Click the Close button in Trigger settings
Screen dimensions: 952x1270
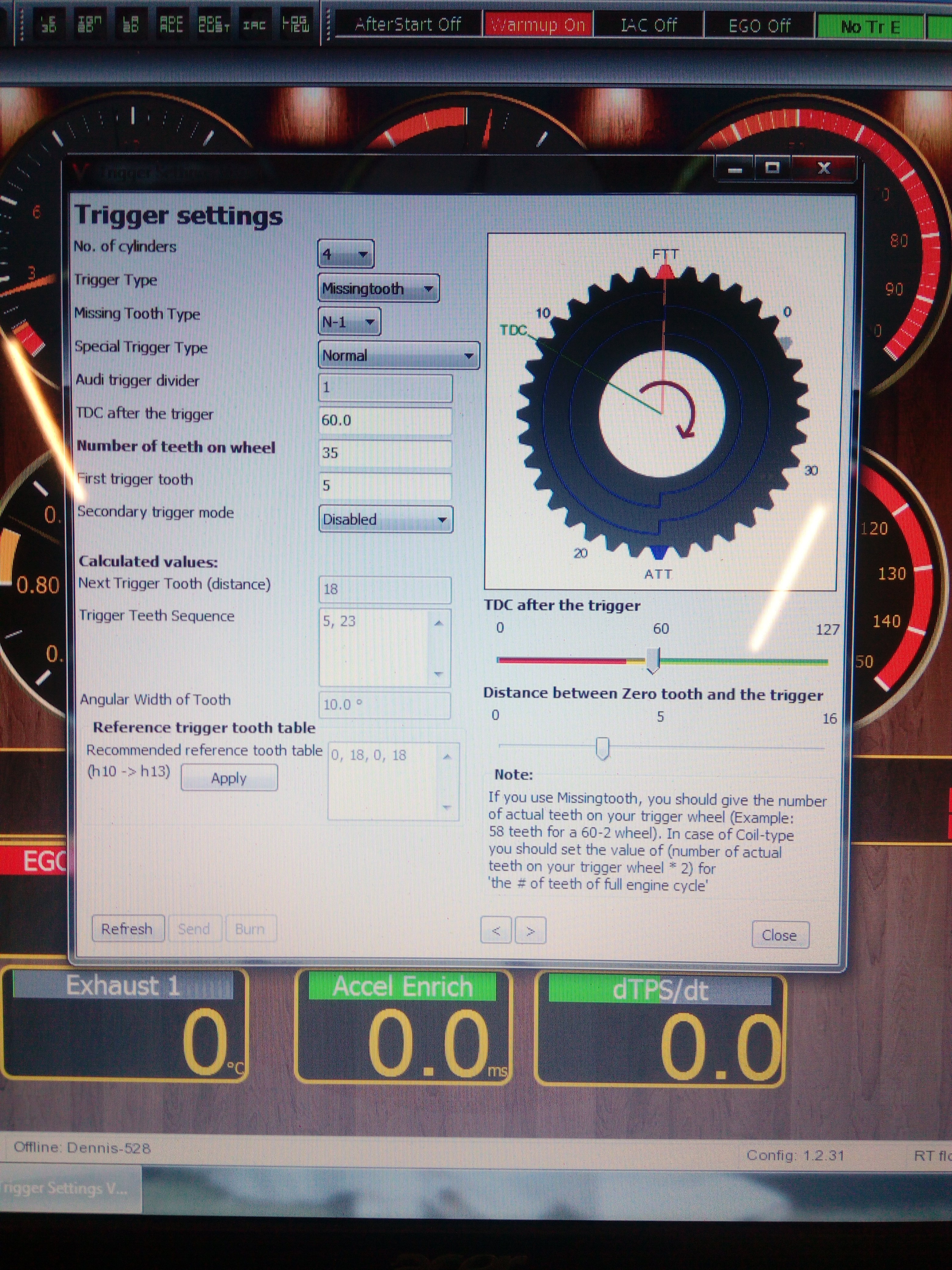pyautogui.click(x=780, y=935)
